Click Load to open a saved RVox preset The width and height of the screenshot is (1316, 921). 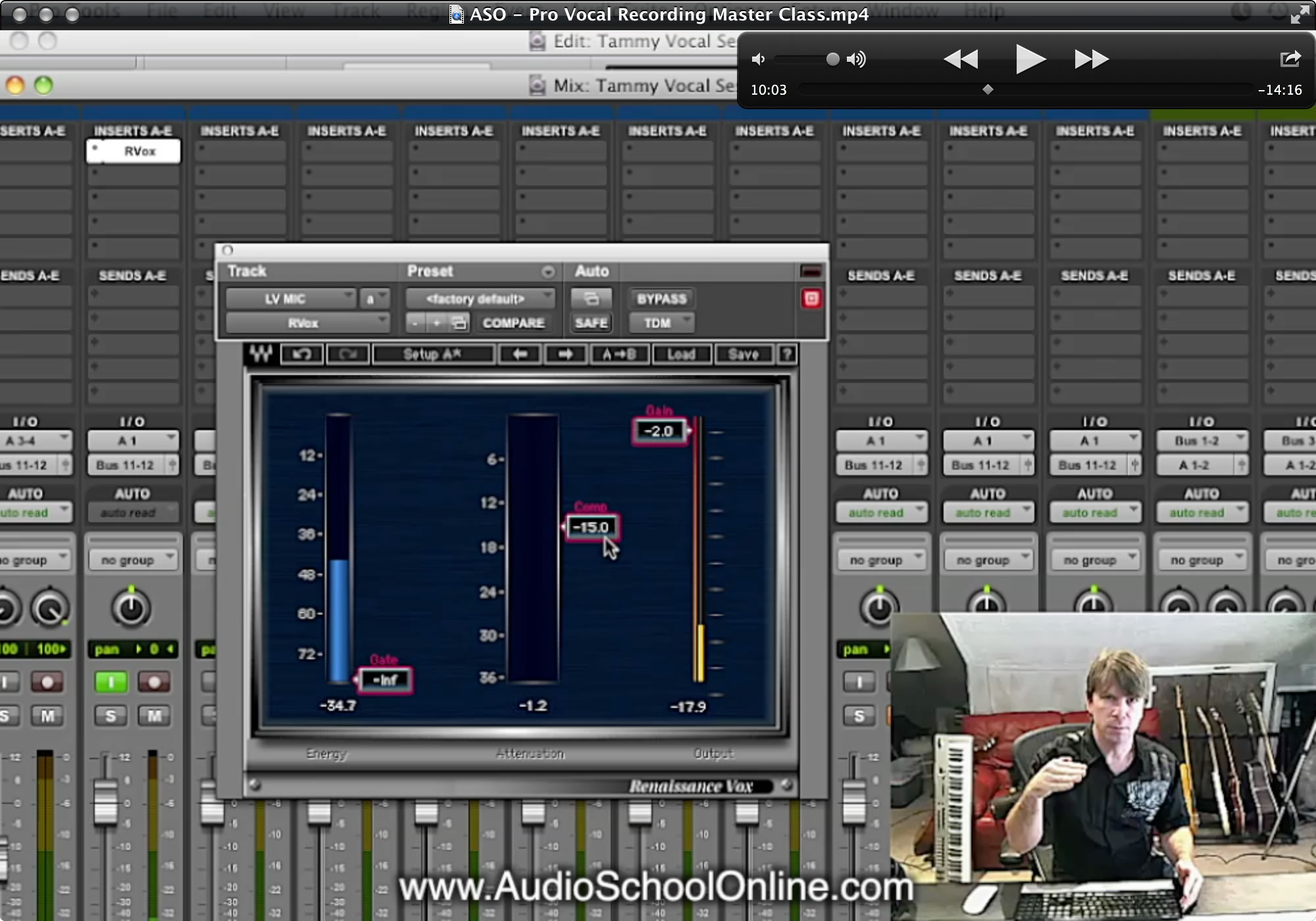(x=681, y=354)
